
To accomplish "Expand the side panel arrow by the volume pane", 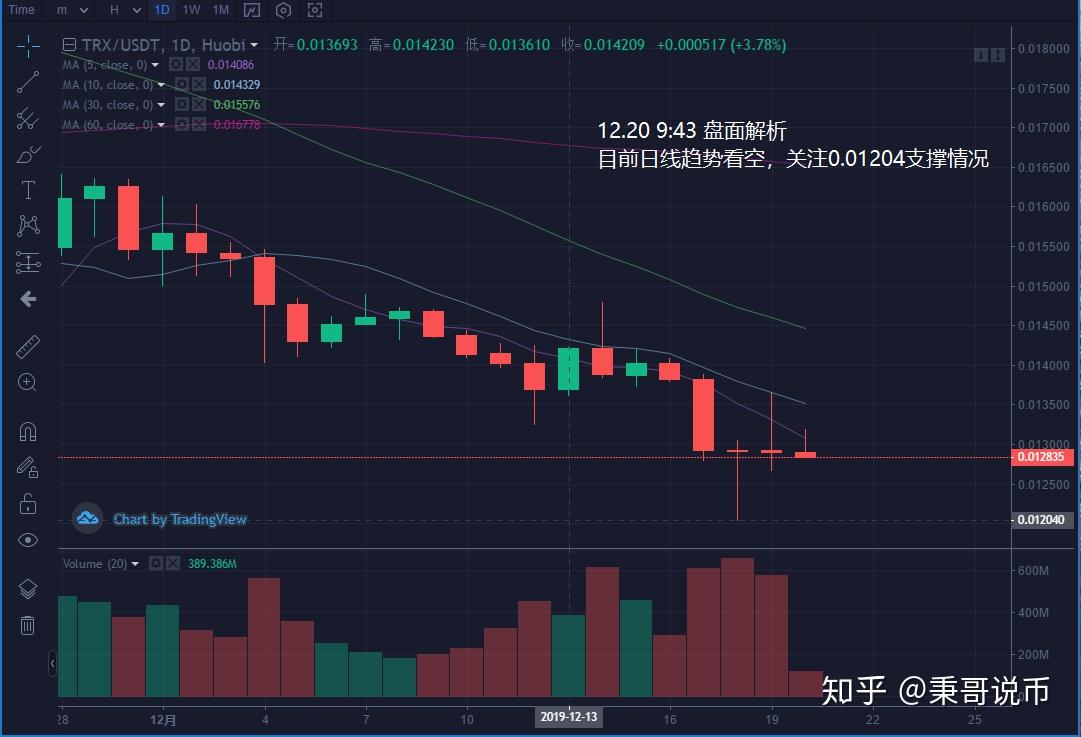I will point(52,663).
